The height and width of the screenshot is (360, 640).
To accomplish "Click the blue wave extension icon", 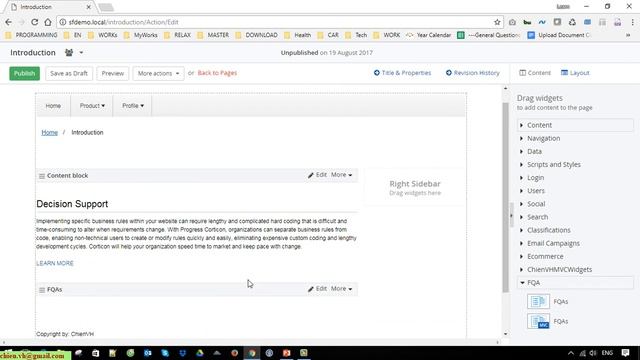I will [x=542, y=22].
